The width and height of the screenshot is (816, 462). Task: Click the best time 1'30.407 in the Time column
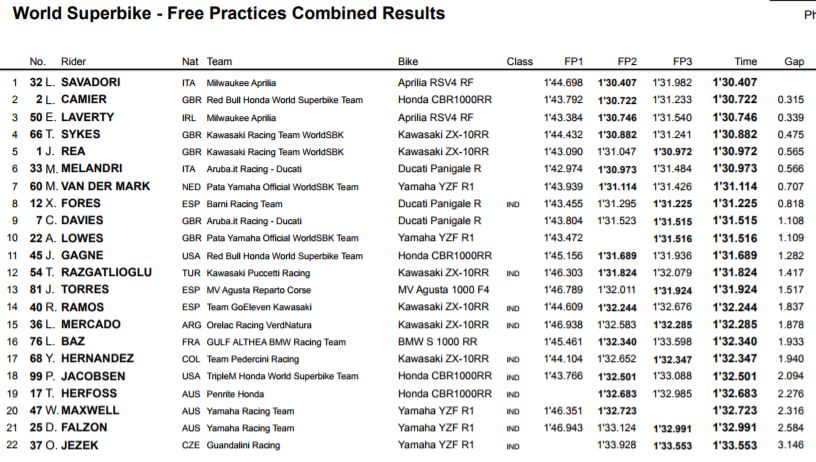pyautogui.click(x=735, y=82)
